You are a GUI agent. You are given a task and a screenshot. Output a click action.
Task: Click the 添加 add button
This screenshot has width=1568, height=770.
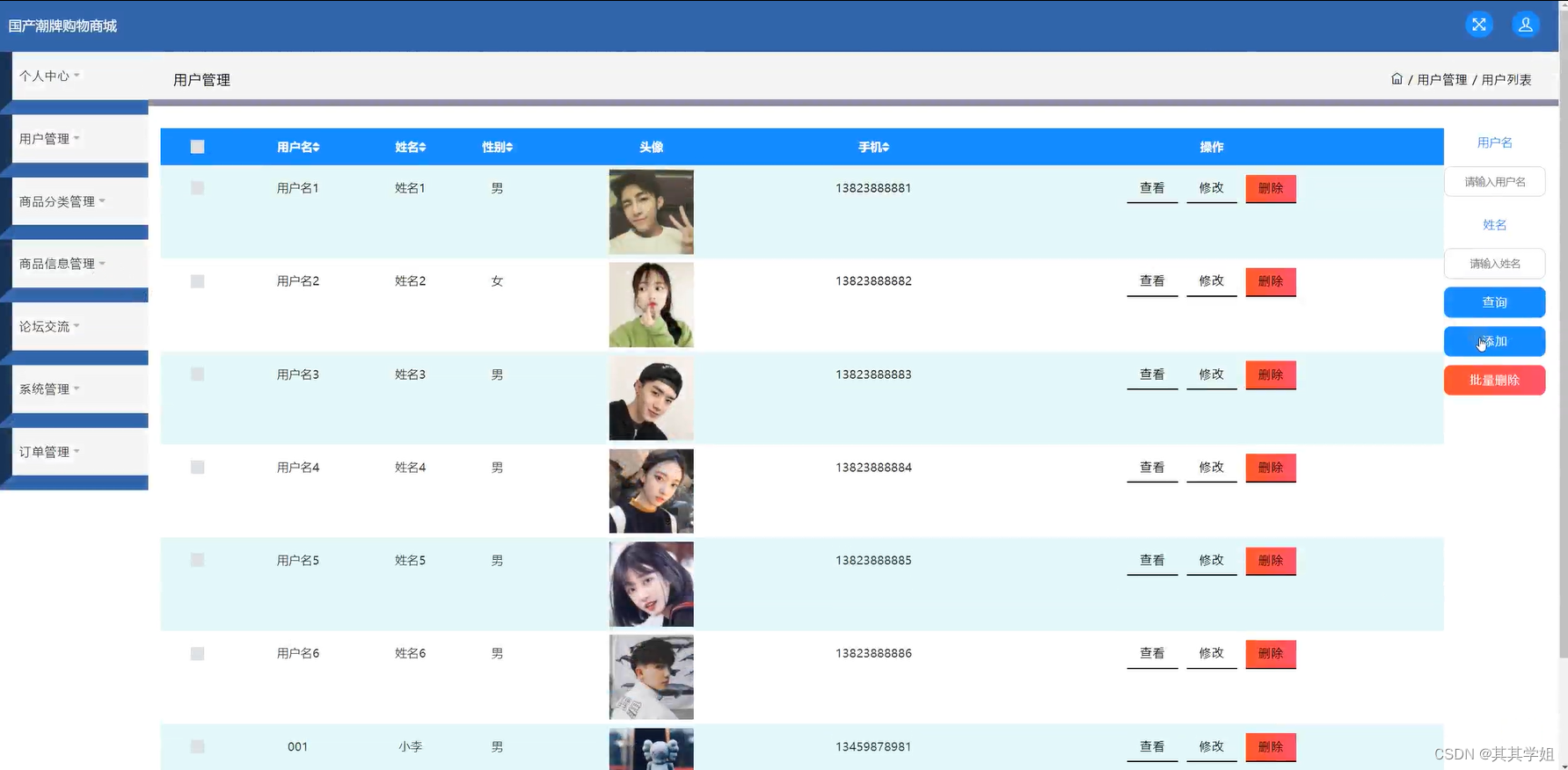1494,341
